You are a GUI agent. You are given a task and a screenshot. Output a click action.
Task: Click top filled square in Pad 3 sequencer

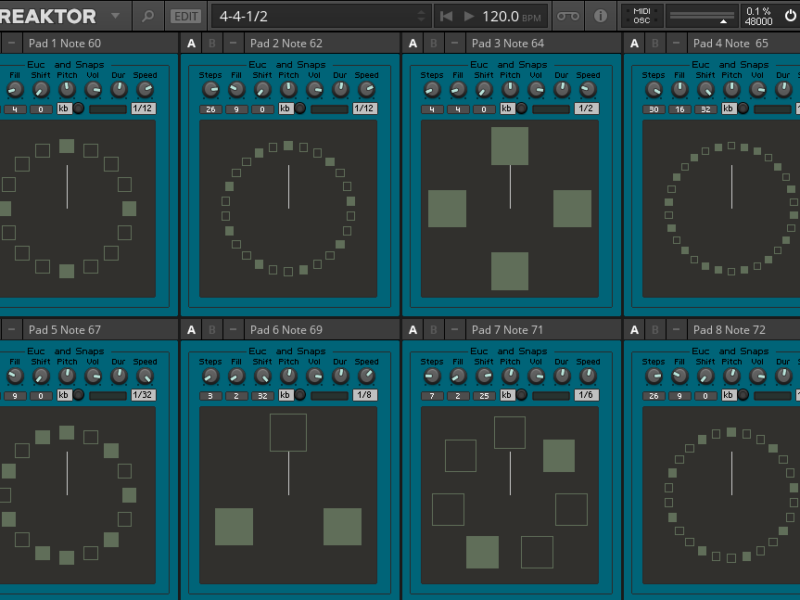click(x=509, y=146)
